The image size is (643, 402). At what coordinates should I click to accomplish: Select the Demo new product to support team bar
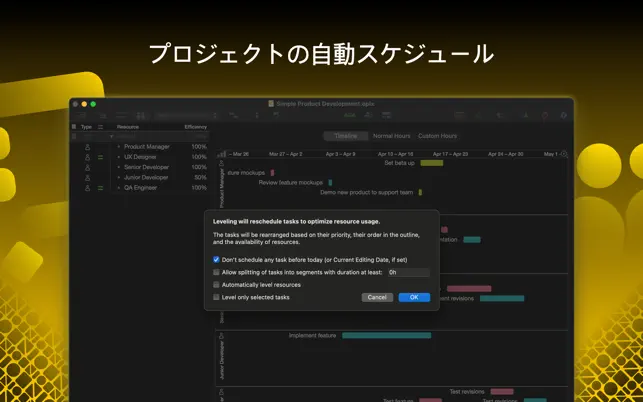pyautogui.click(x=420, y=192)
